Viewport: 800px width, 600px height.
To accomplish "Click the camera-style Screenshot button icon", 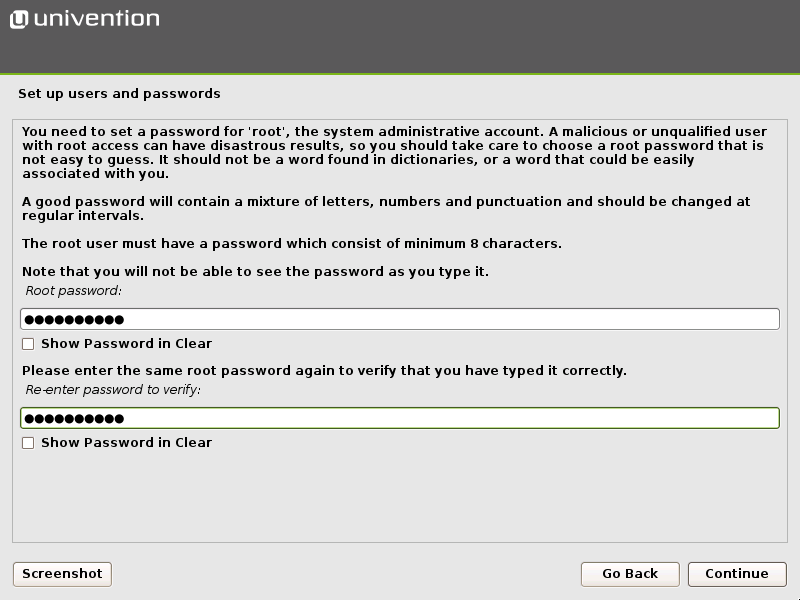I will (61, 573).
